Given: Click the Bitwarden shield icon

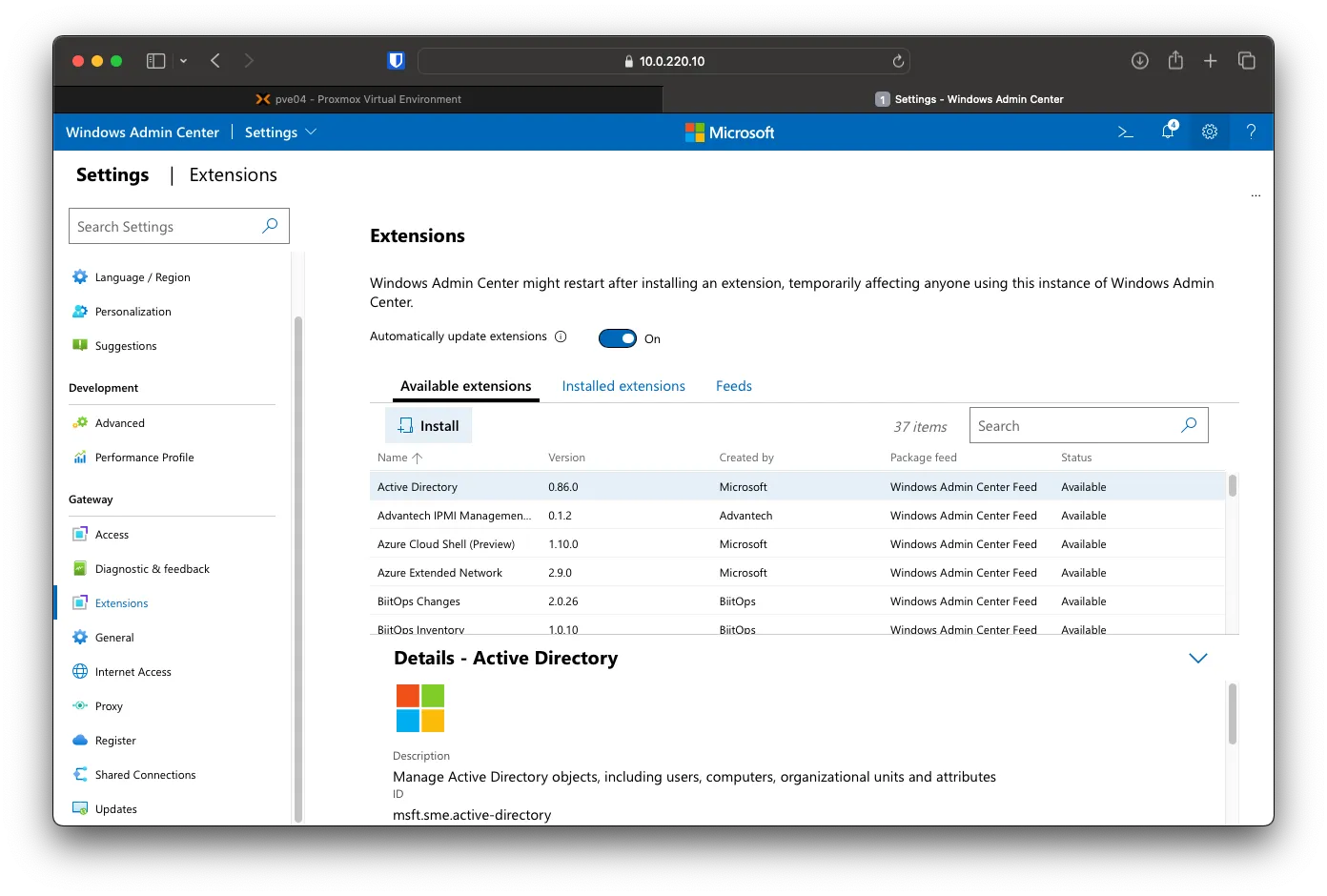Looking at the screenshot, I should pos(397,61).
